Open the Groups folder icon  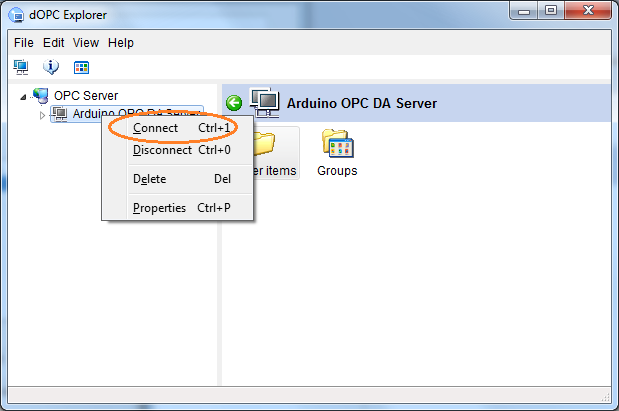337,145
